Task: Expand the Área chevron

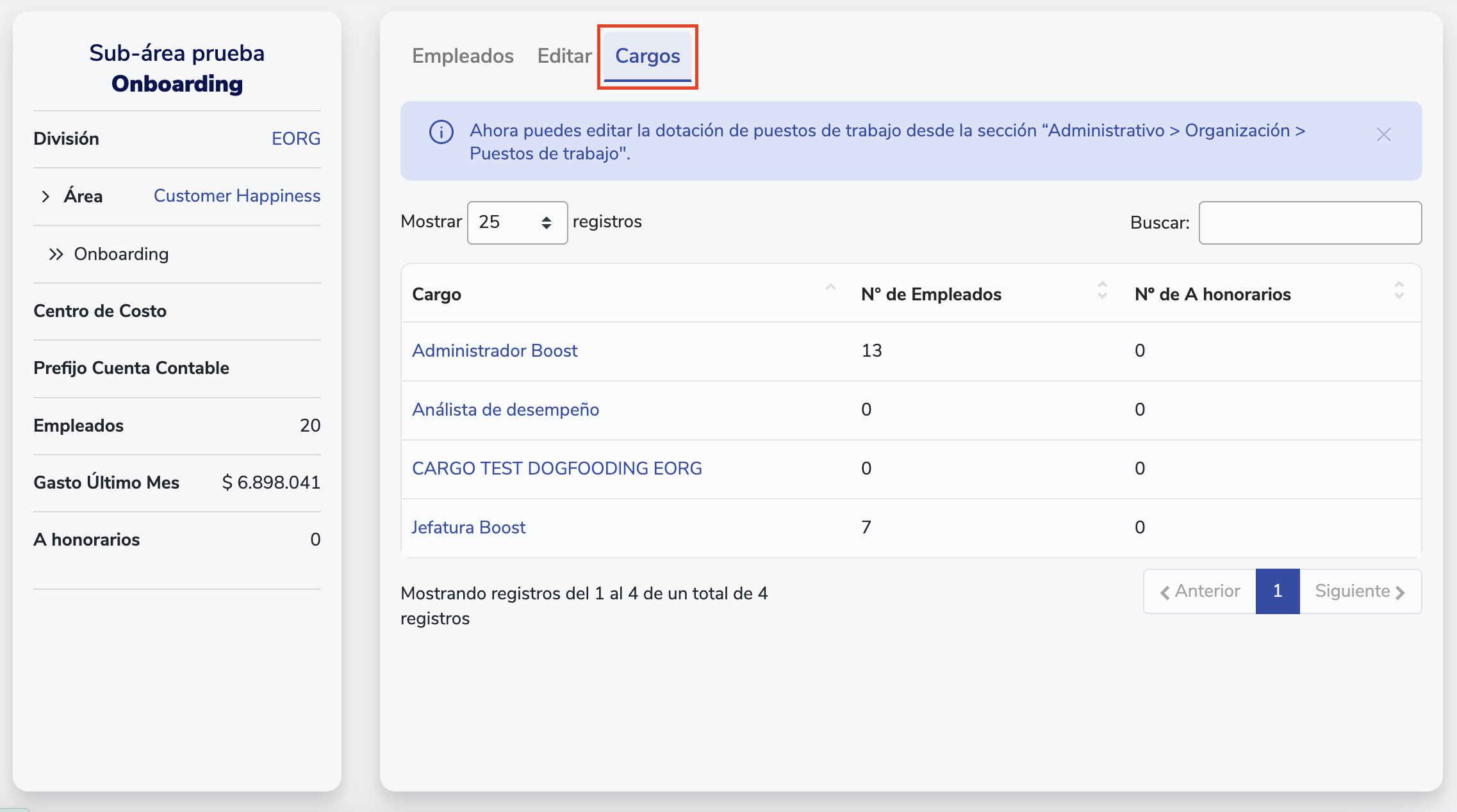Action: coord(45,197)
